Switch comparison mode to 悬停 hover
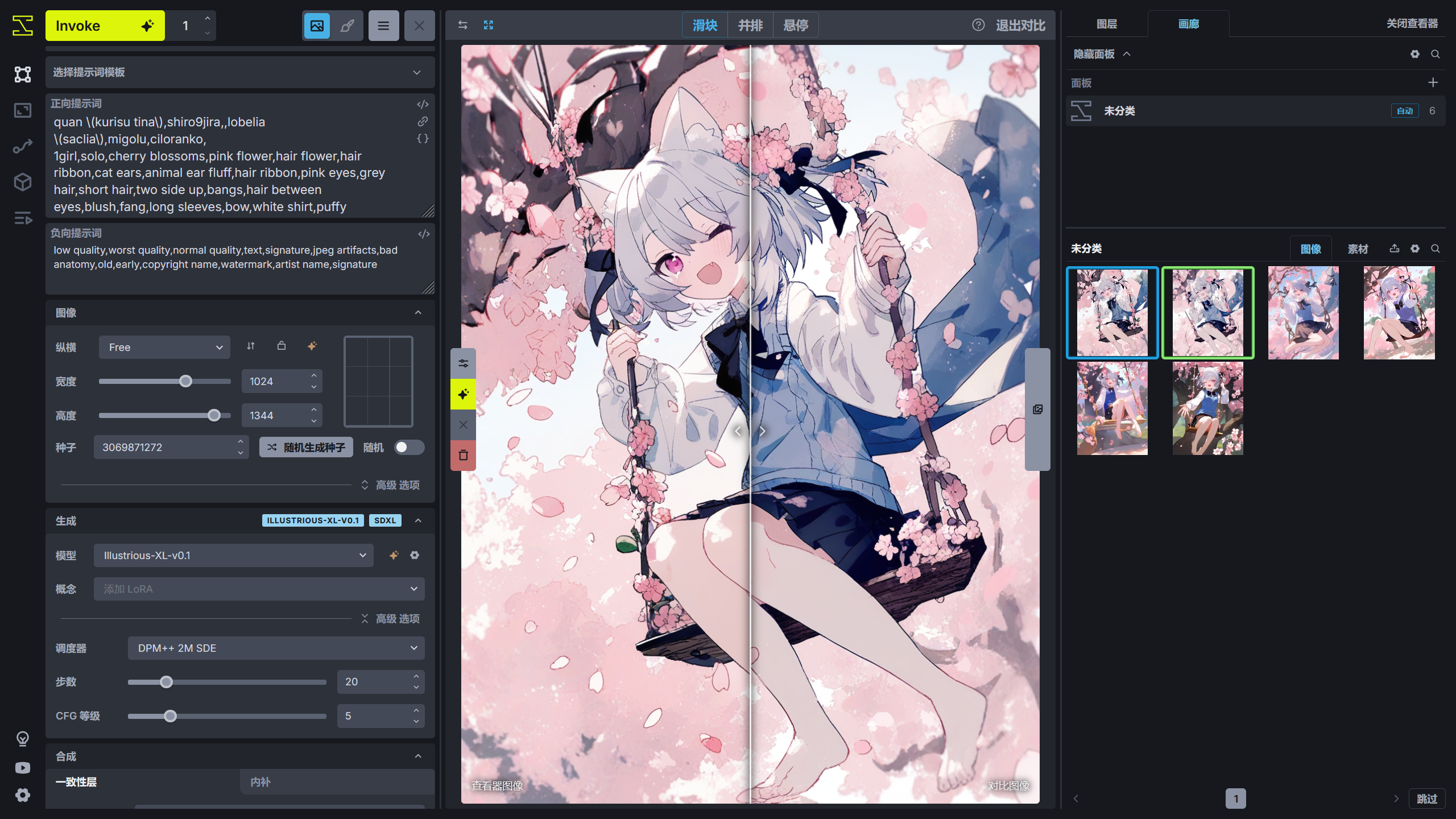The image size is (1456, 819). 795,25
